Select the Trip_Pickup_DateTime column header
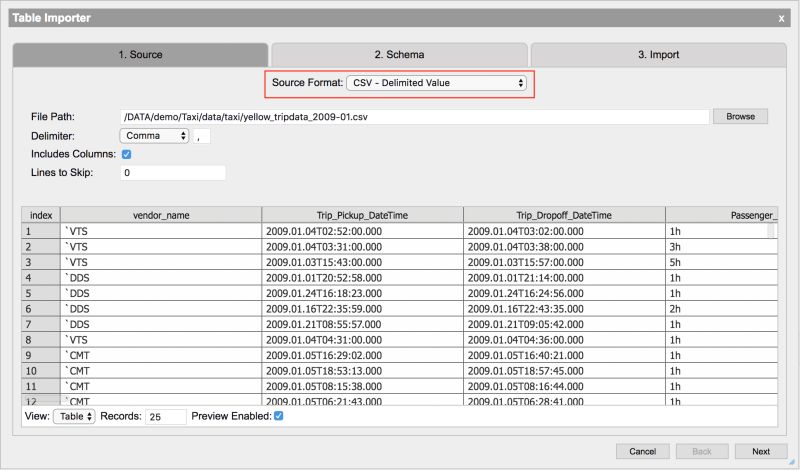This screenshot has width=800, height=470. click(x=362, y=215)
